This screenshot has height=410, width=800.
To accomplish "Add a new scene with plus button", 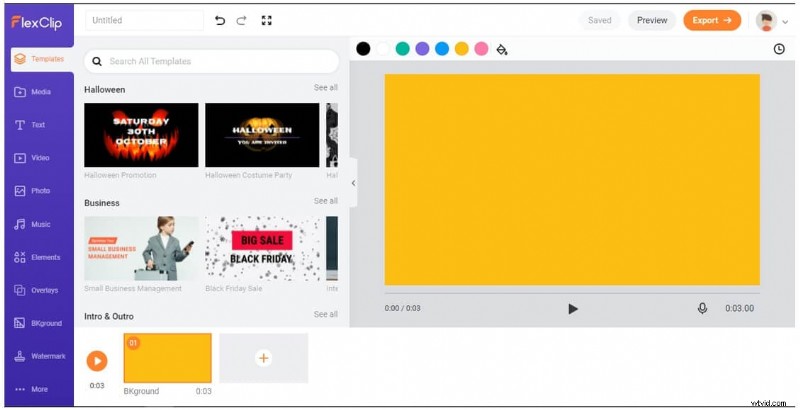I will coord(264,358).
